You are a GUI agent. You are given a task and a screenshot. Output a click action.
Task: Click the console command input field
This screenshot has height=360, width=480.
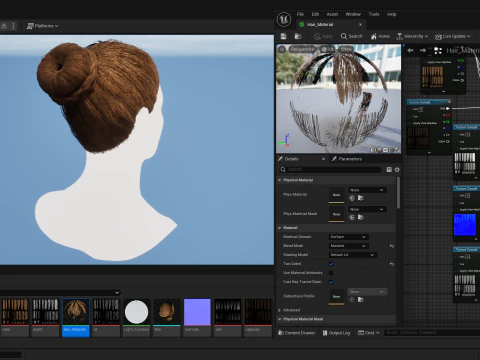432,333
